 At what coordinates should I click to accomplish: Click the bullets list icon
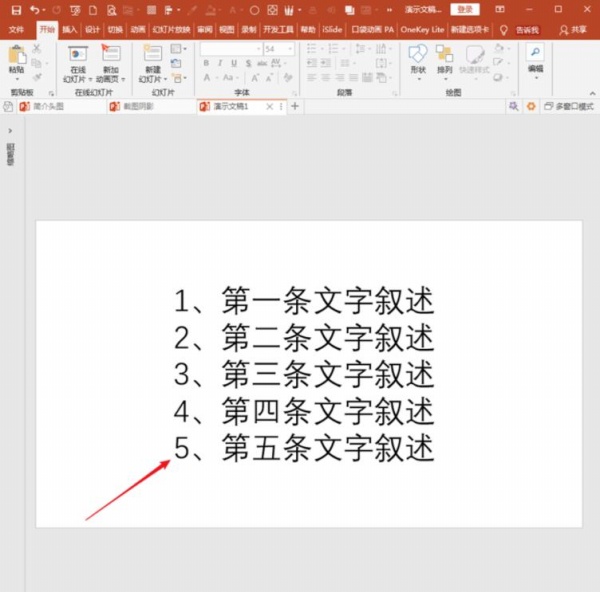click(312, 49)
